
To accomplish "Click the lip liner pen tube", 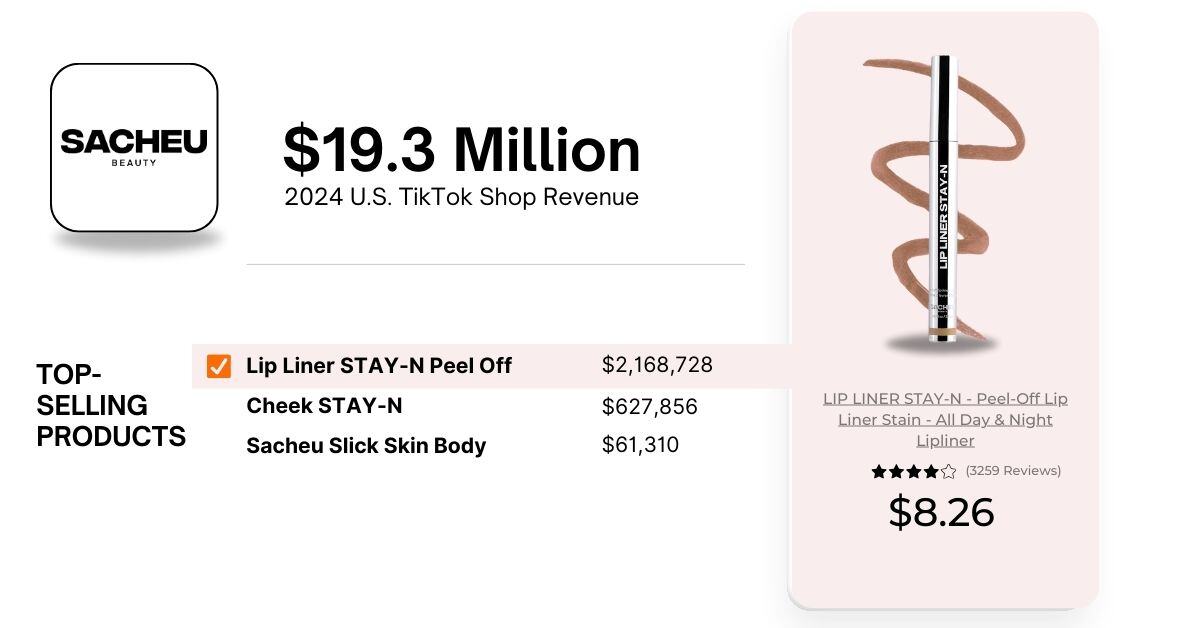I will [x=941, y=200].
